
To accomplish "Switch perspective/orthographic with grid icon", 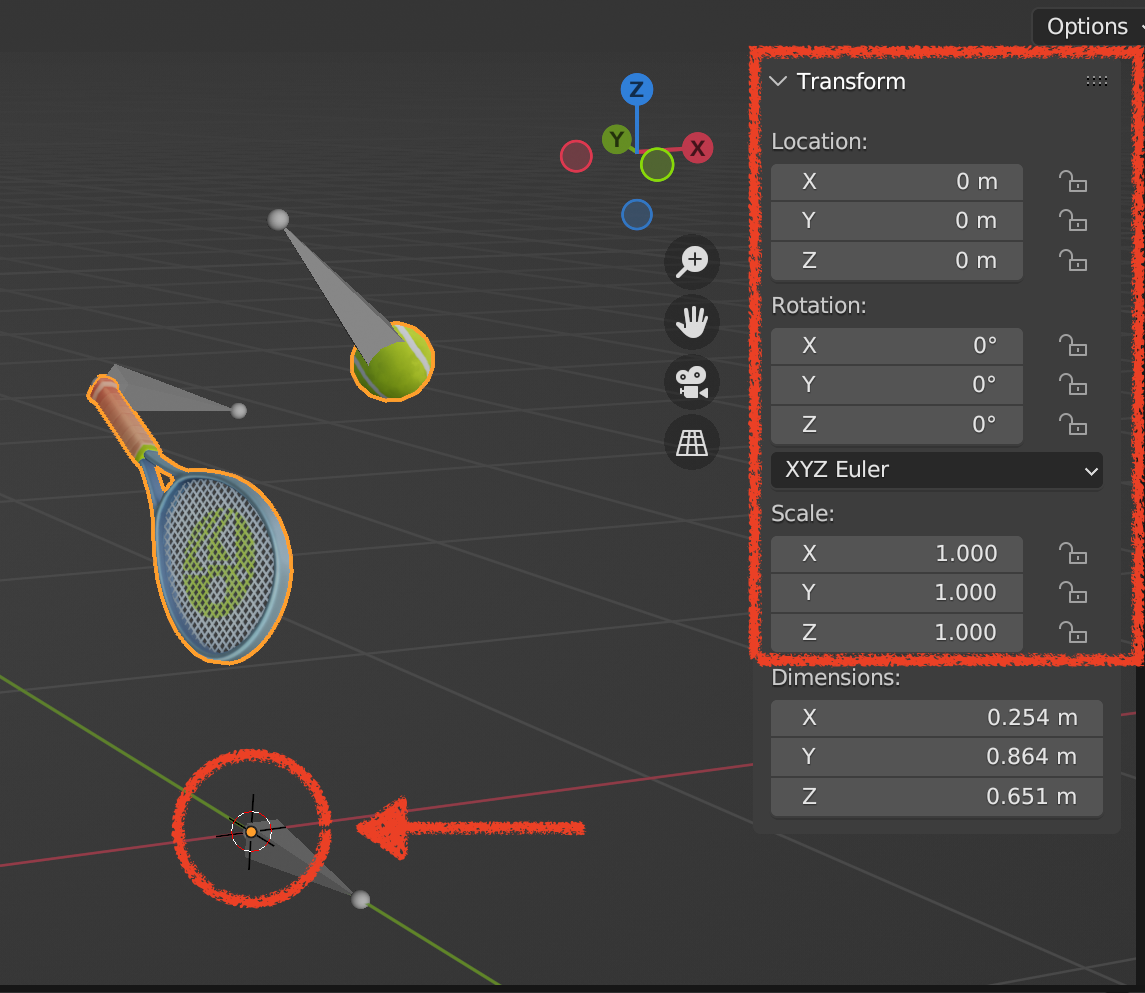I will (692, 442).
